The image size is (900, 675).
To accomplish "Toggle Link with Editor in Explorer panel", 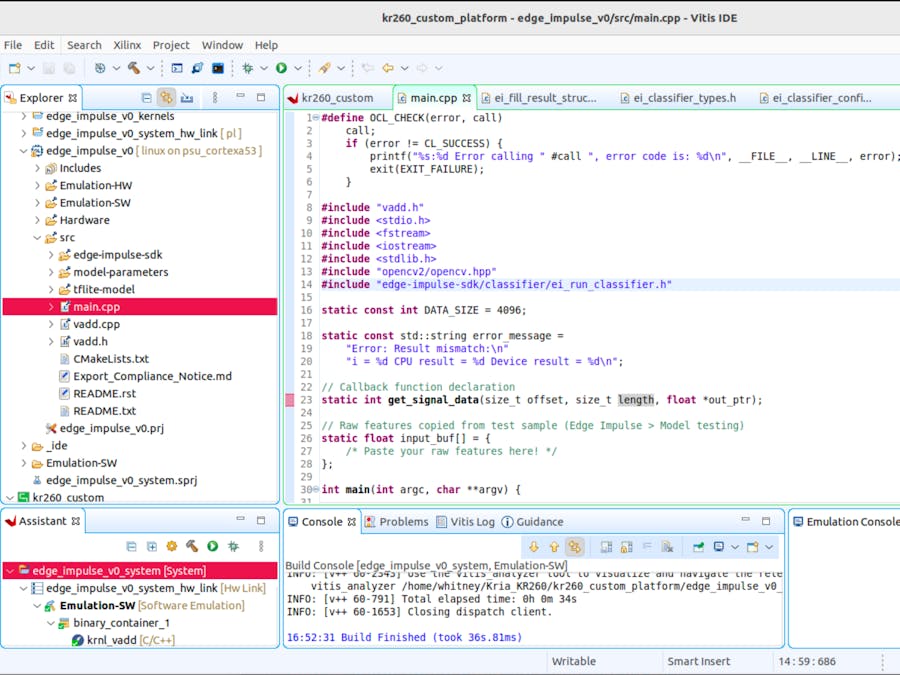I will pyautogui.click(x=166, y=98).
